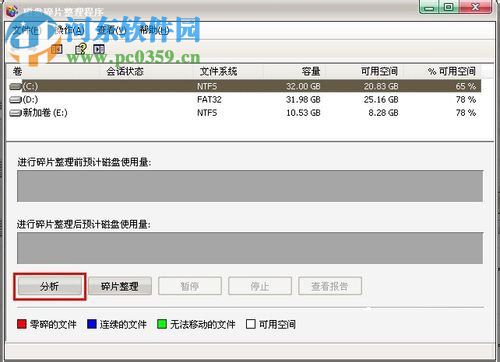Click the show/hide action pane toolbar icon

tap(99, 49)
